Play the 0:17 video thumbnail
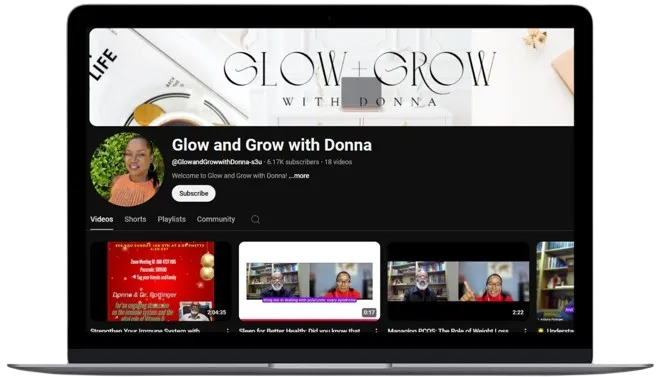 (x=310, y=281)
